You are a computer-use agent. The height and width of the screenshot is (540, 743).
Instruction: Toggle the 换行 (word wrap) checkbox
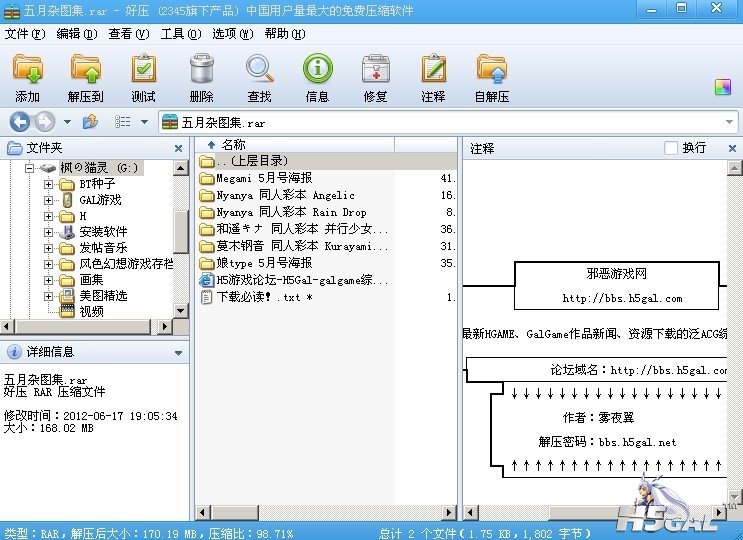[671, 148]
